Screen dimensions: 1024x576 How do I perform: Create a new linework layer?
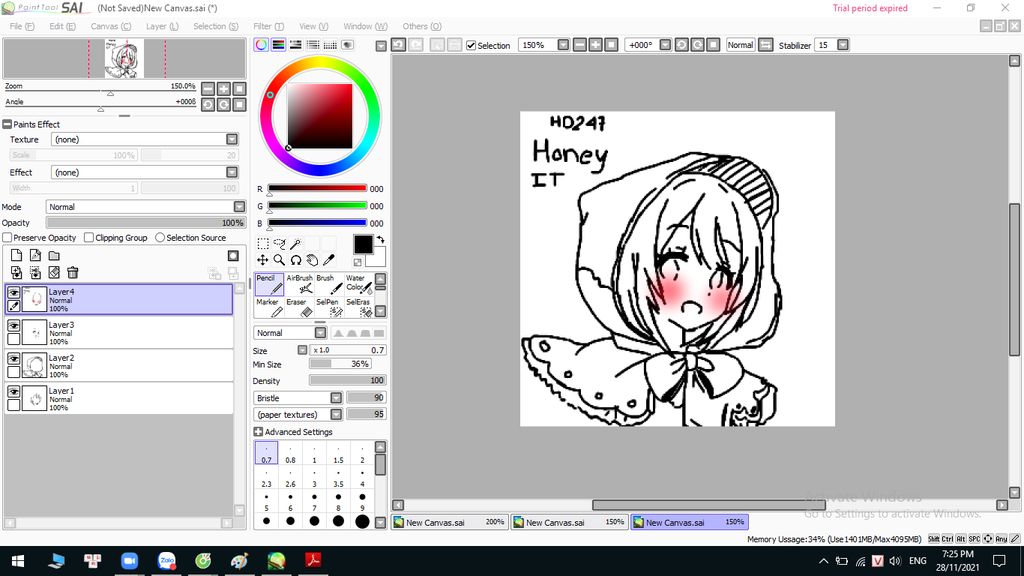[35, 255]
